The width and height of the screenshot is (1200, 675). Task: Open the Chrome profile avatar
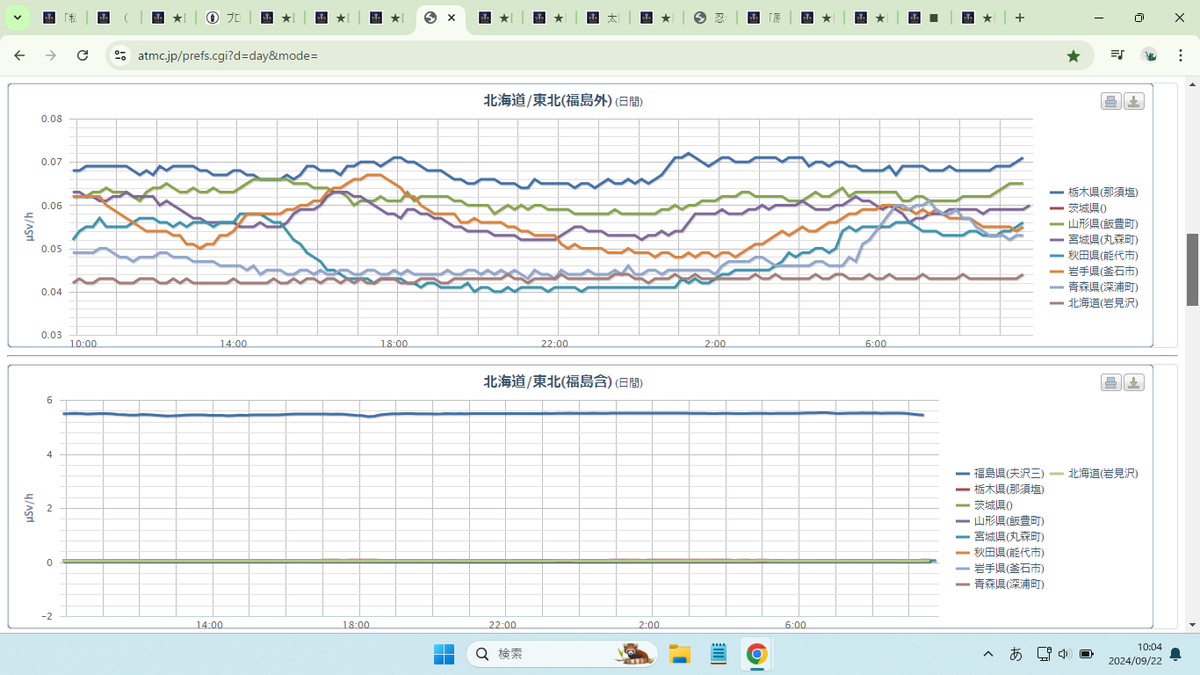point(1150,56)
